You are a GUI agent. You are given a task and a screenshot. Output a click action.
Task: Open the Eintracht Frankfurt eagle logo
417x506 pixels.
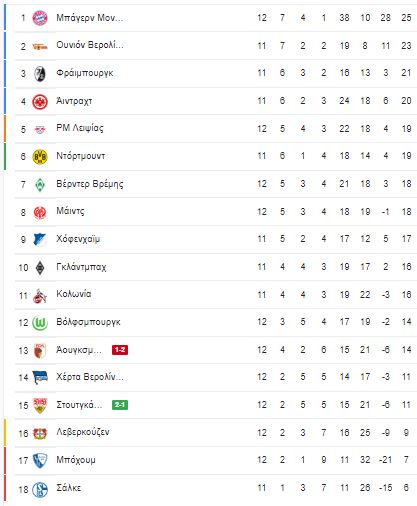(x=40, y=101)
